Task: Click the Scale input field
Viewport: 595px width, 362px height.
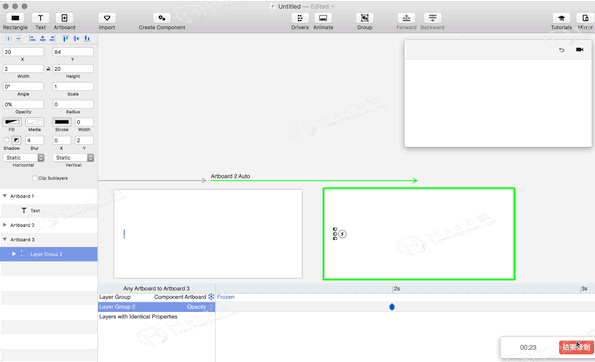Action: point(73,87)
